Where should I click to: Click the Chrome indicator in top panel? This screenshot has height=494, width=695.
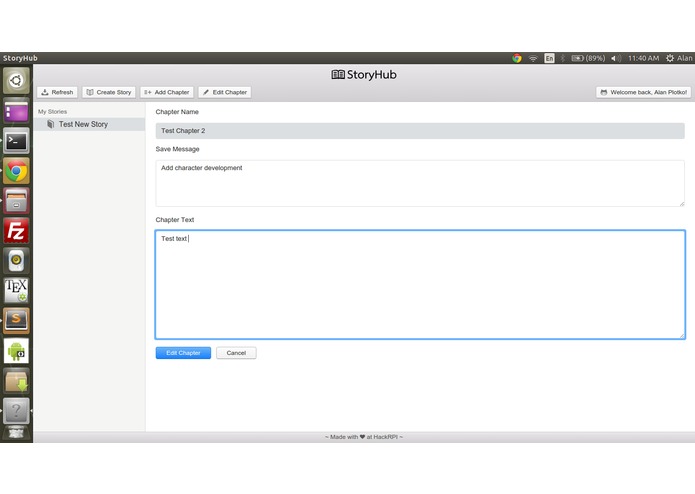click(517, 58)
